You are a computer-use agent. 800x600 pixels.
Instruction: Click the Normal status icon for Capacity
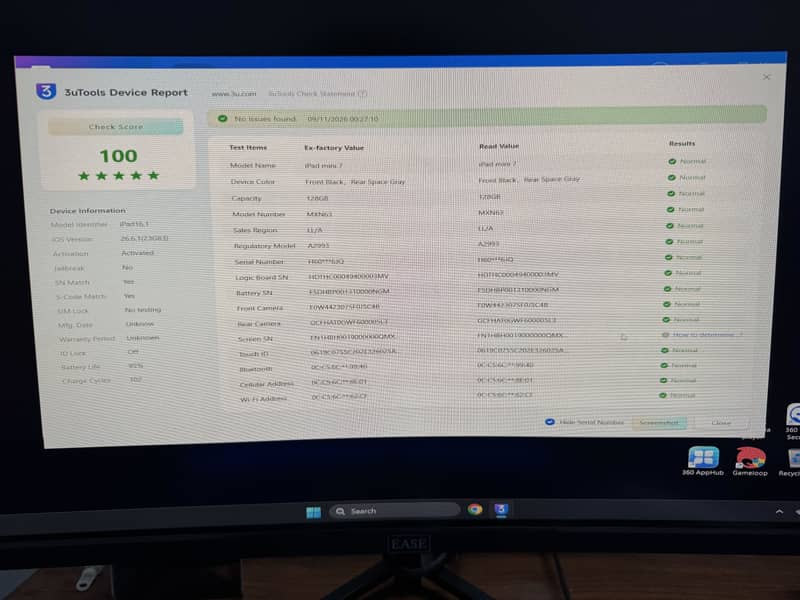tap(671, 193)
